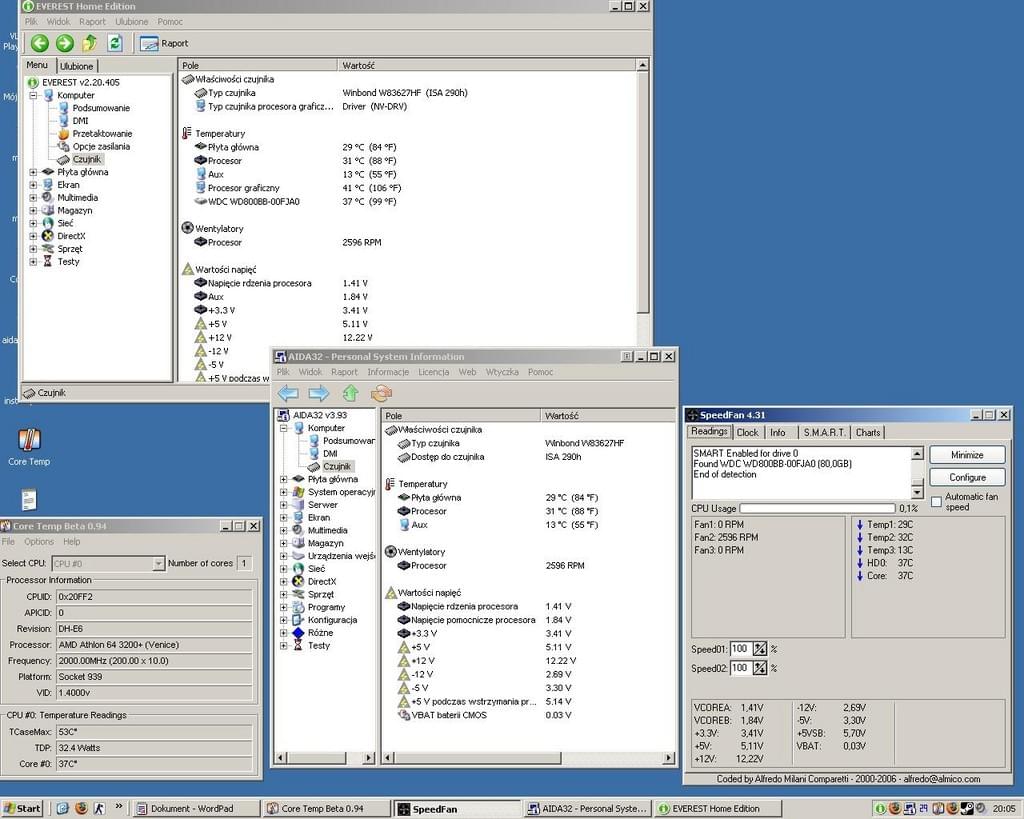
Task: Click the scroll down arrow in SpeedFan log box
Action: [x=917, y=492]
